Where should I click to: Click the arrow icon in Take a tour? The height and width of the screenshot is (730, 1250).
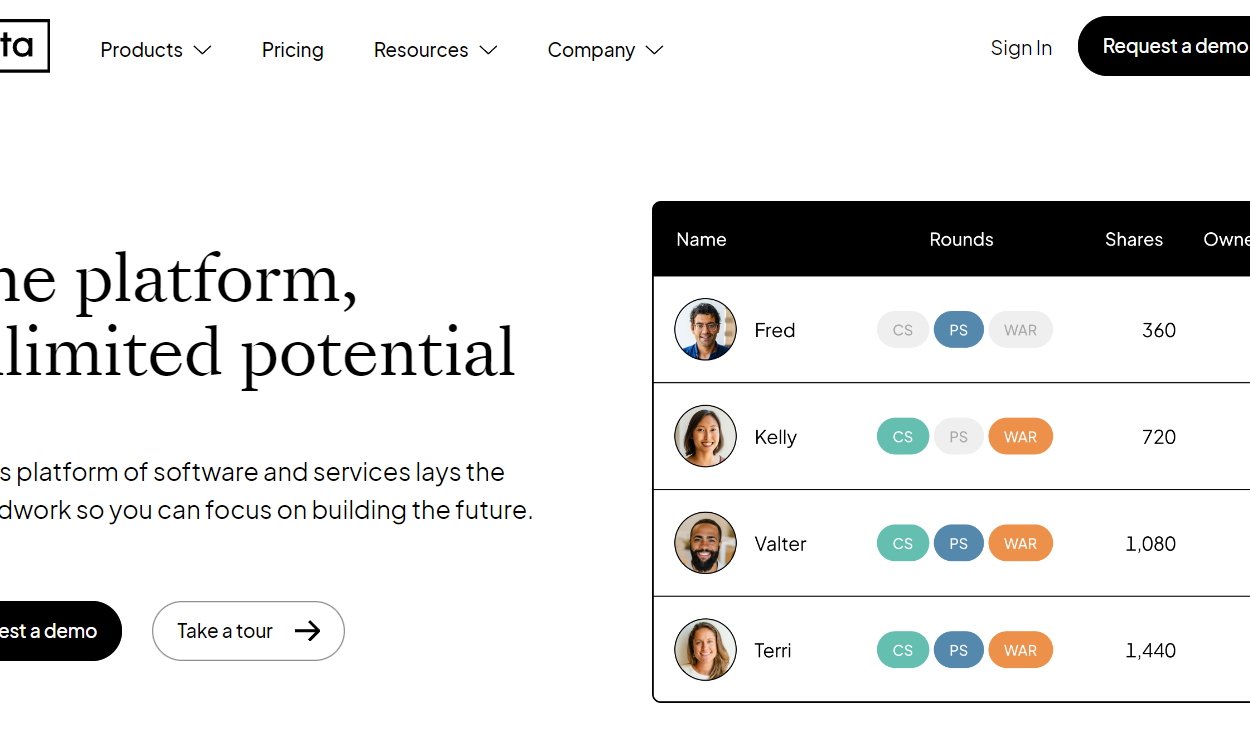tap(307, 630)
